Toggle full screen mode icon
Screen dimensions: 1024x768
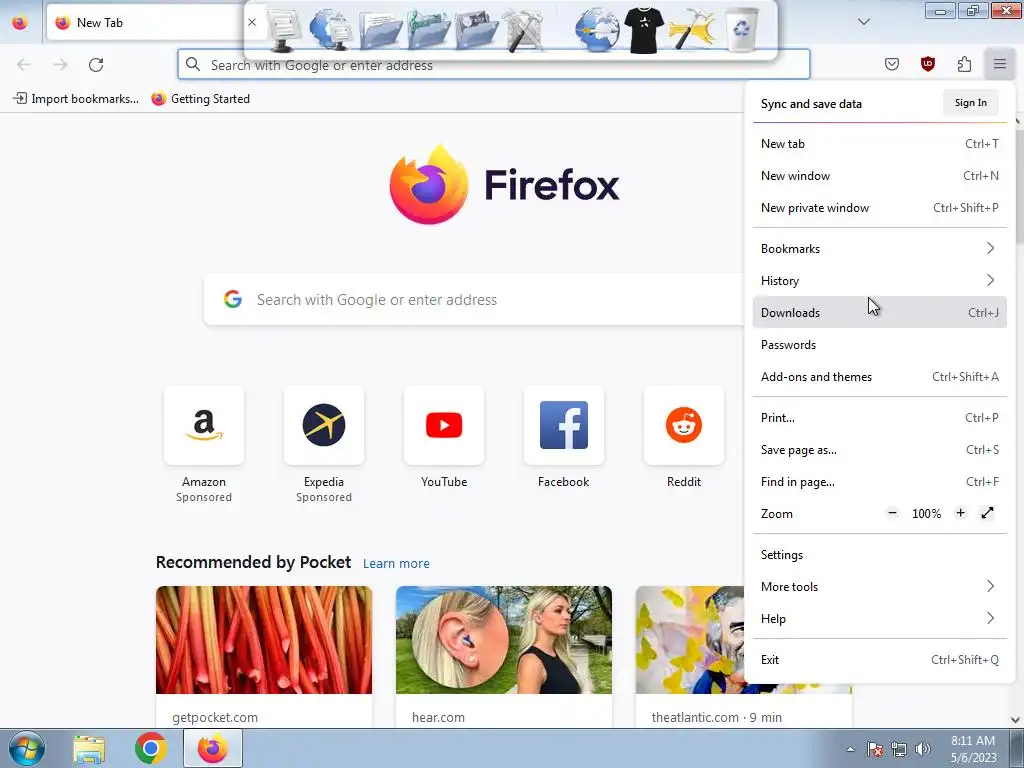(987, 513)
